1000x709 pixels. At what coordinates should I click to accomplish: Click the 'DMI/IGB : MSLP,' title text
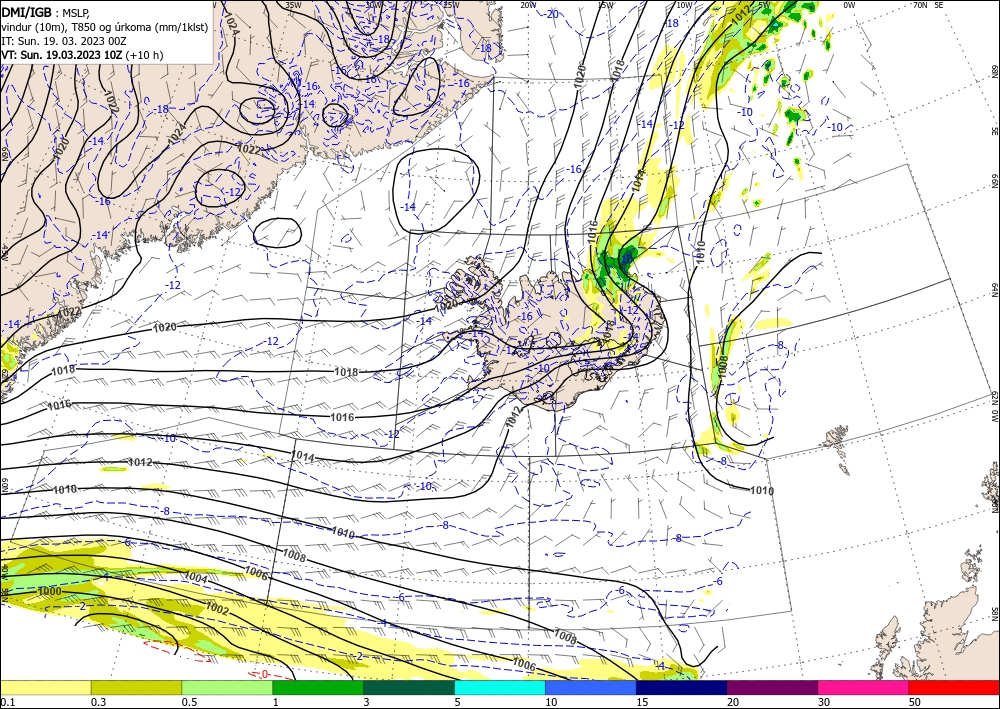[x=46, y=12]
